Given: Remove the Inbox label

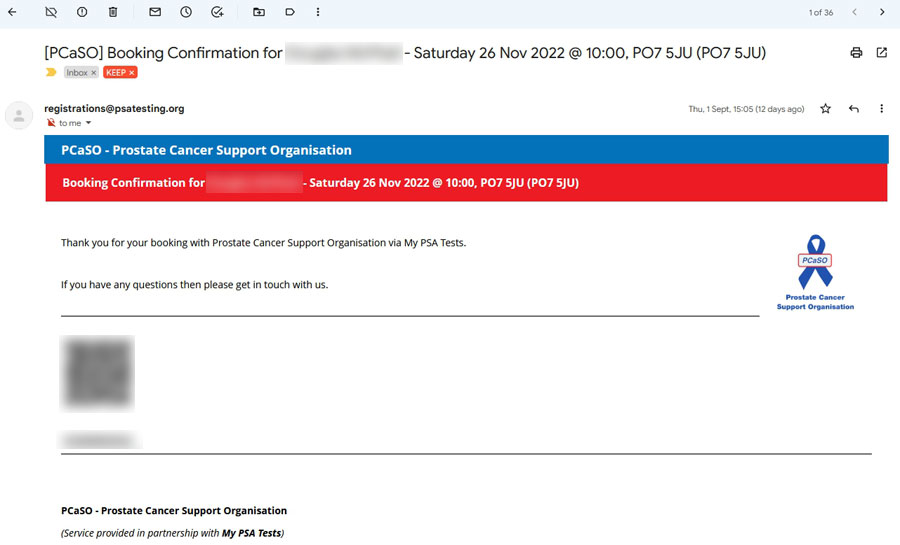Looking at the screenshot, I should pos(94,73).
